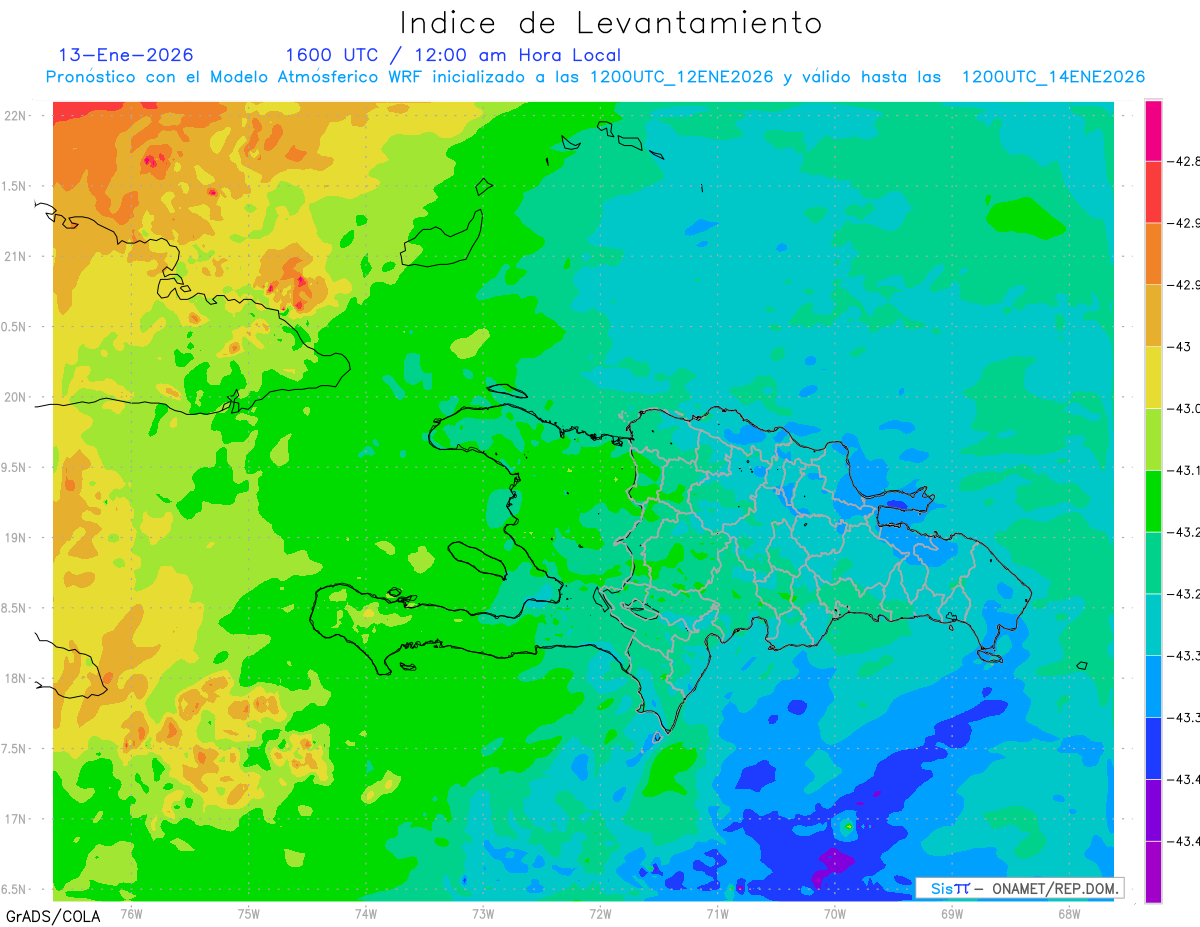The width and height of the screenshot is (1200, 927).
Task: Pick the red swatch in the color bar
Action: (x=1153, y=192)
